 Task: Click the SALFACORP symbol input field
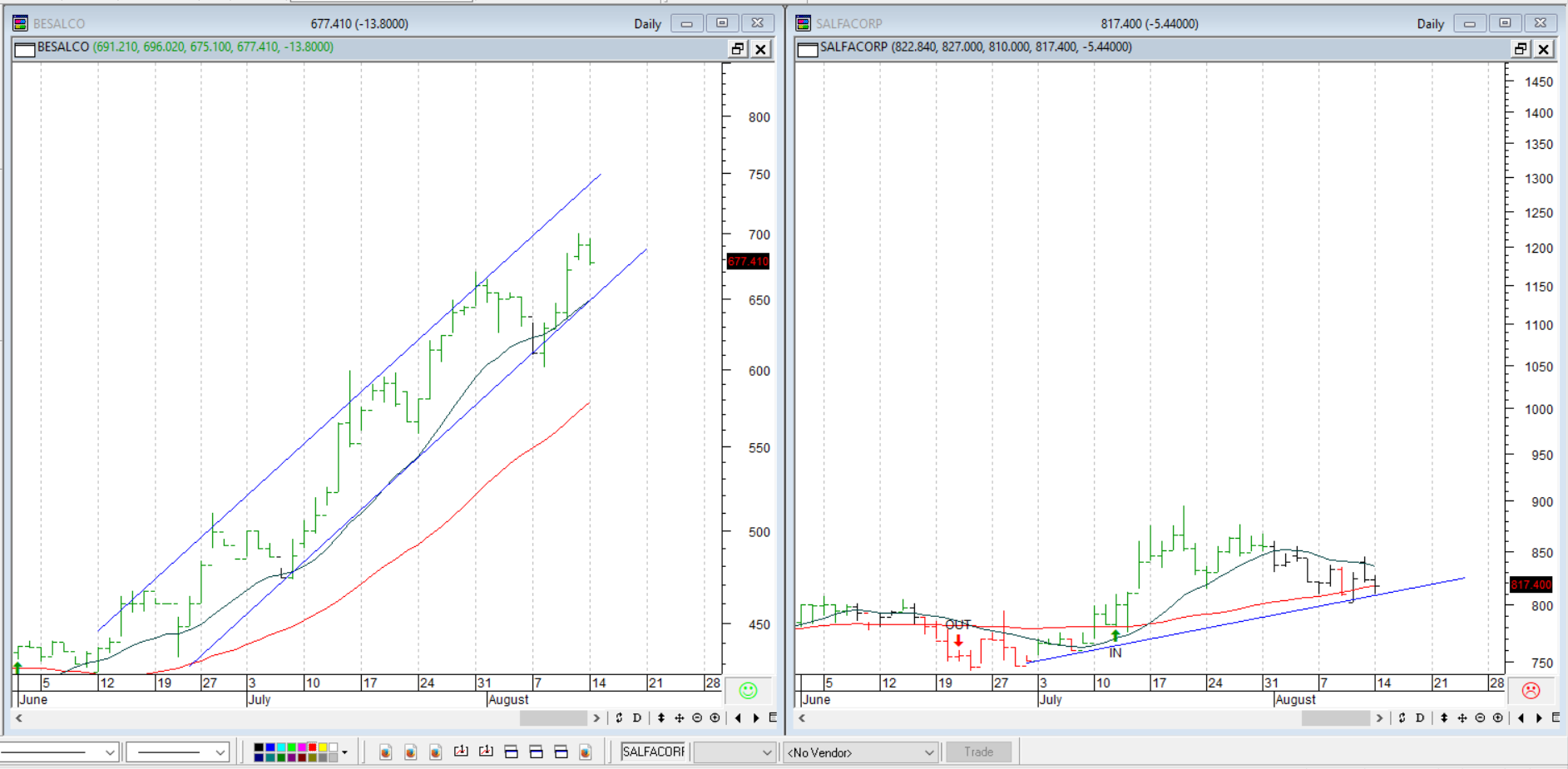(654, 752)
